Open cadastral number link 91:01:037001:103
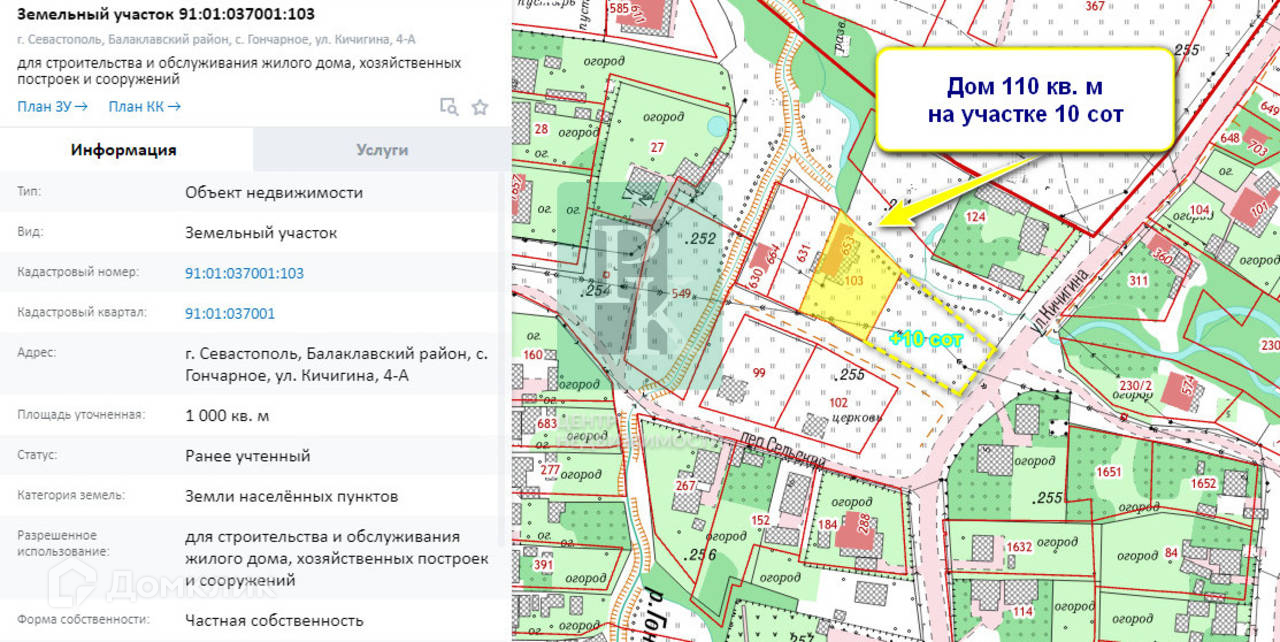 244,273
